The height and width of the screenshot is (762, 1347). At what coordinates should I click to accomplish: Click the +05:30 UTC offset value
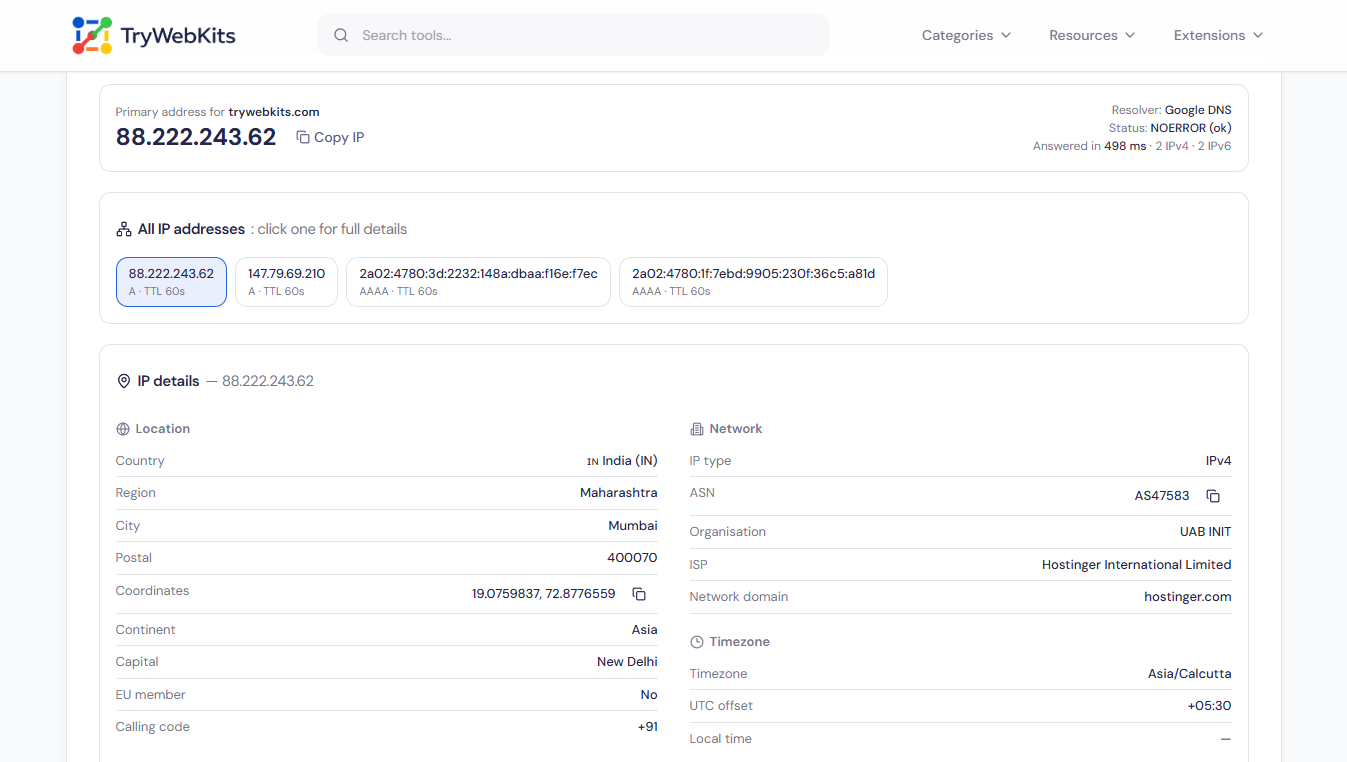click(x=1209, y=706)
